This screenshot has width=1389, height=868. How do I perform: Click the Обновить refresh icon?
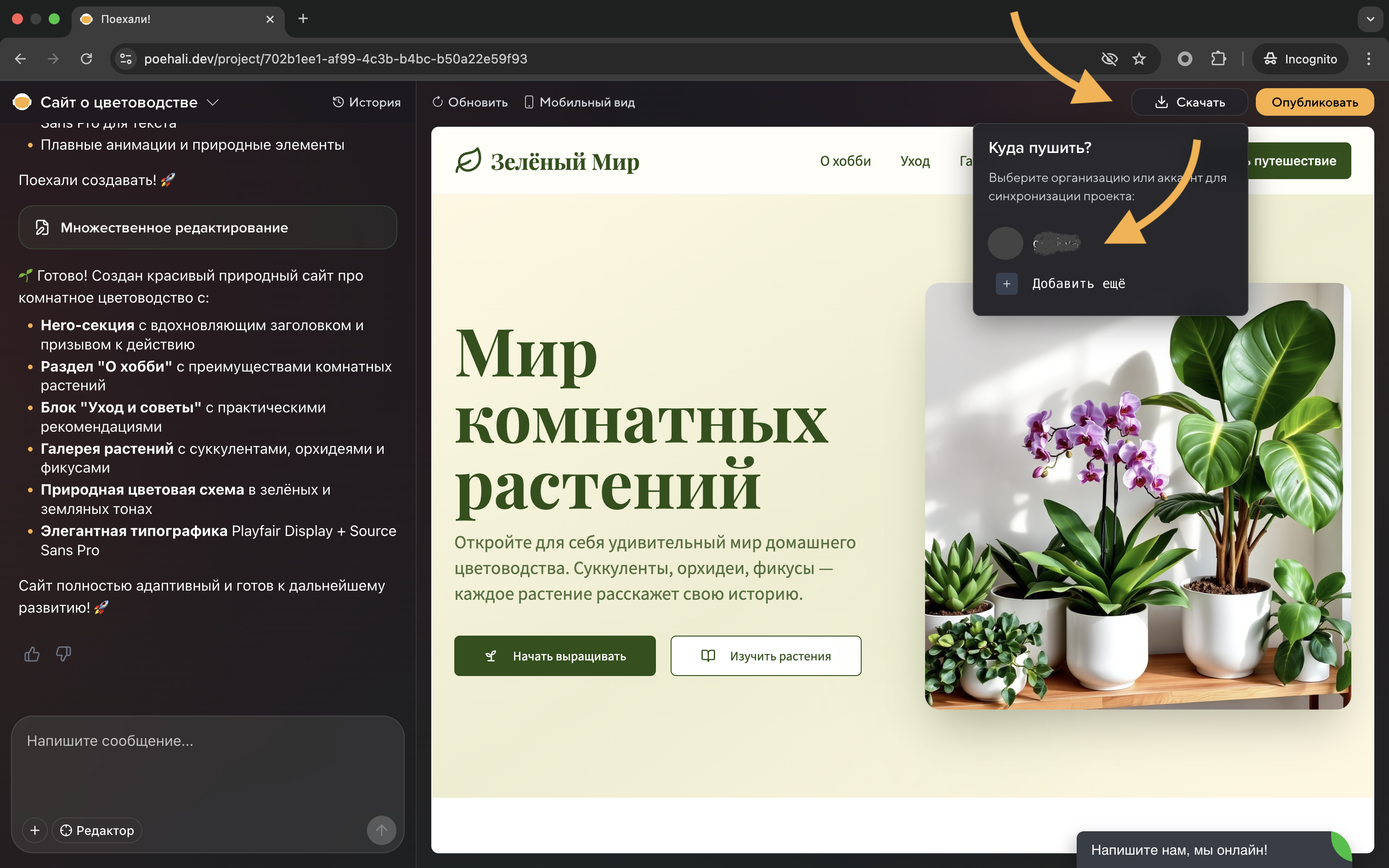(437, 101)
